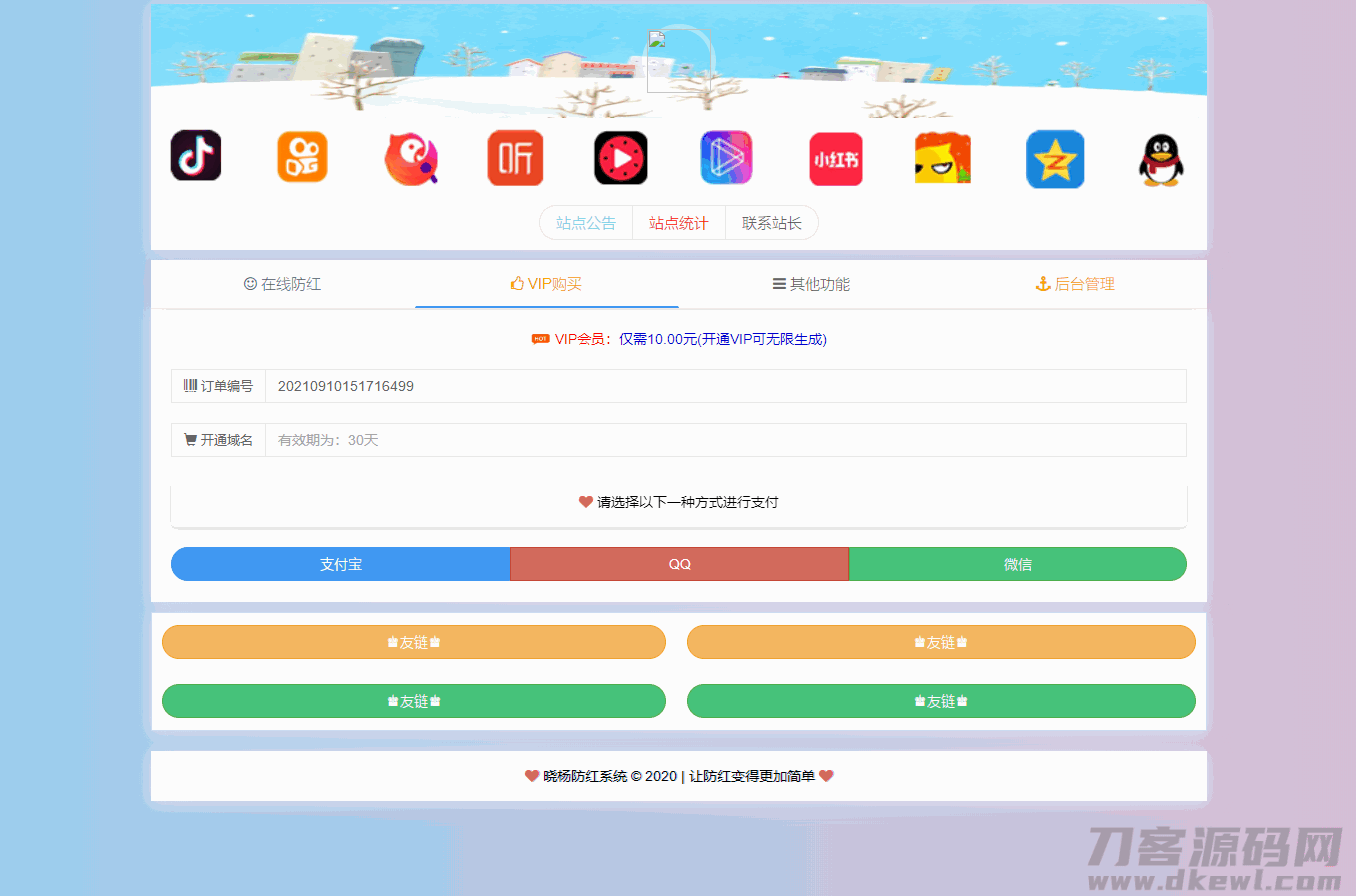Choose the green 微信 payment button
The height and width of the screenshot is (896, 1356).
click(x=1017, y=564)
